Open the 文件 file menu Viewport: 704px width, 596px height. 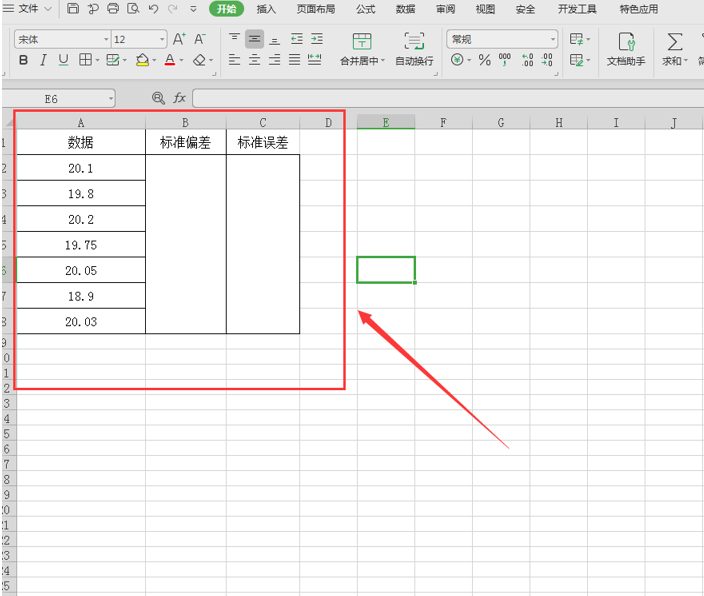(x=28, y=9)
